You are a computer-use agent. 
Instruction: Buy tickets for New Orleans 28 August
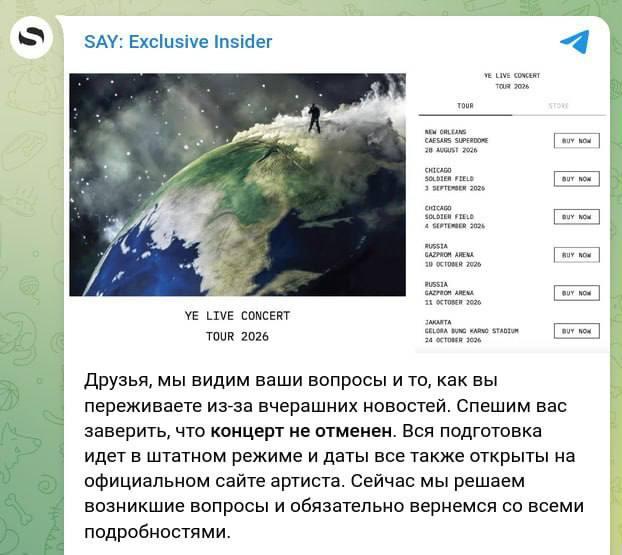(576, 141)
